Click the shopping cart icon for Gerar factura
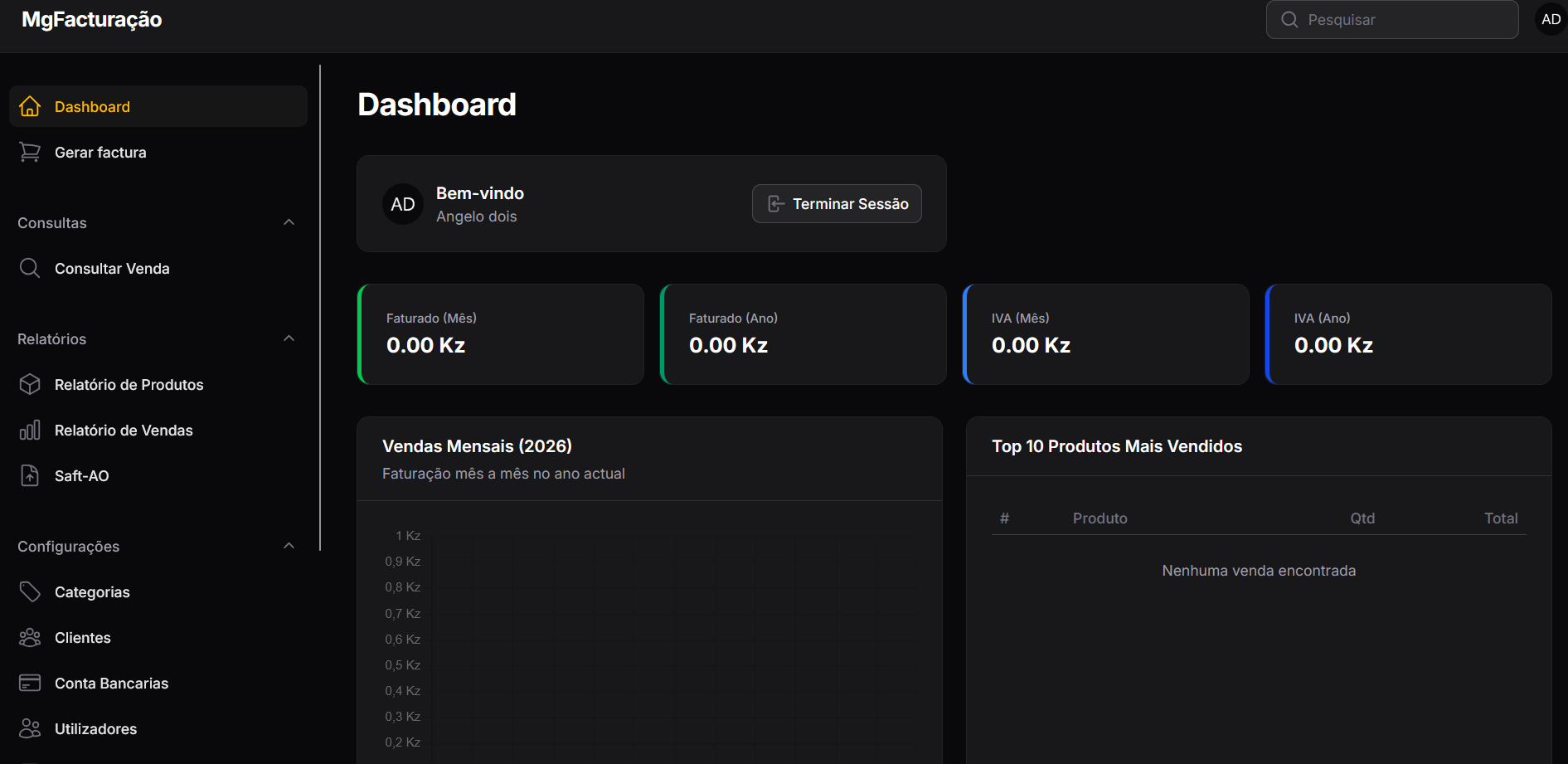Screen dimensions: 1568x764 coord(30,152)
